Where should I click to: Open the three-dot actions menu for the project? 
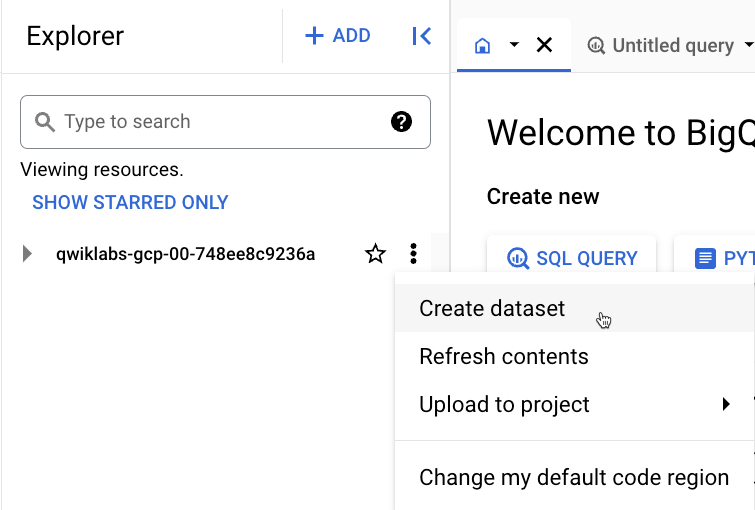(x=414, y=254)
